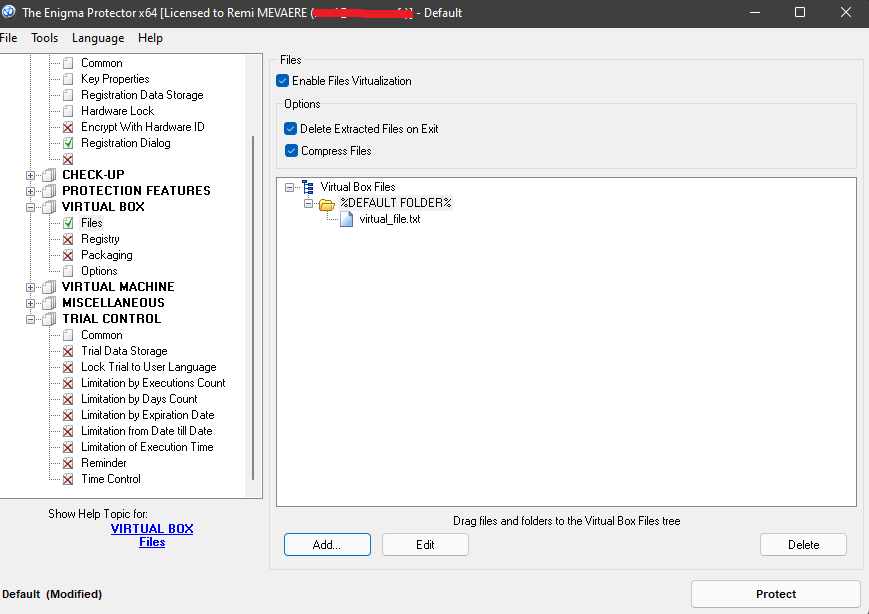Disable Enable Files Virtualization checkbox
Image resolution: width=869 pixels, height=614 pixels.
coord(283,81)
